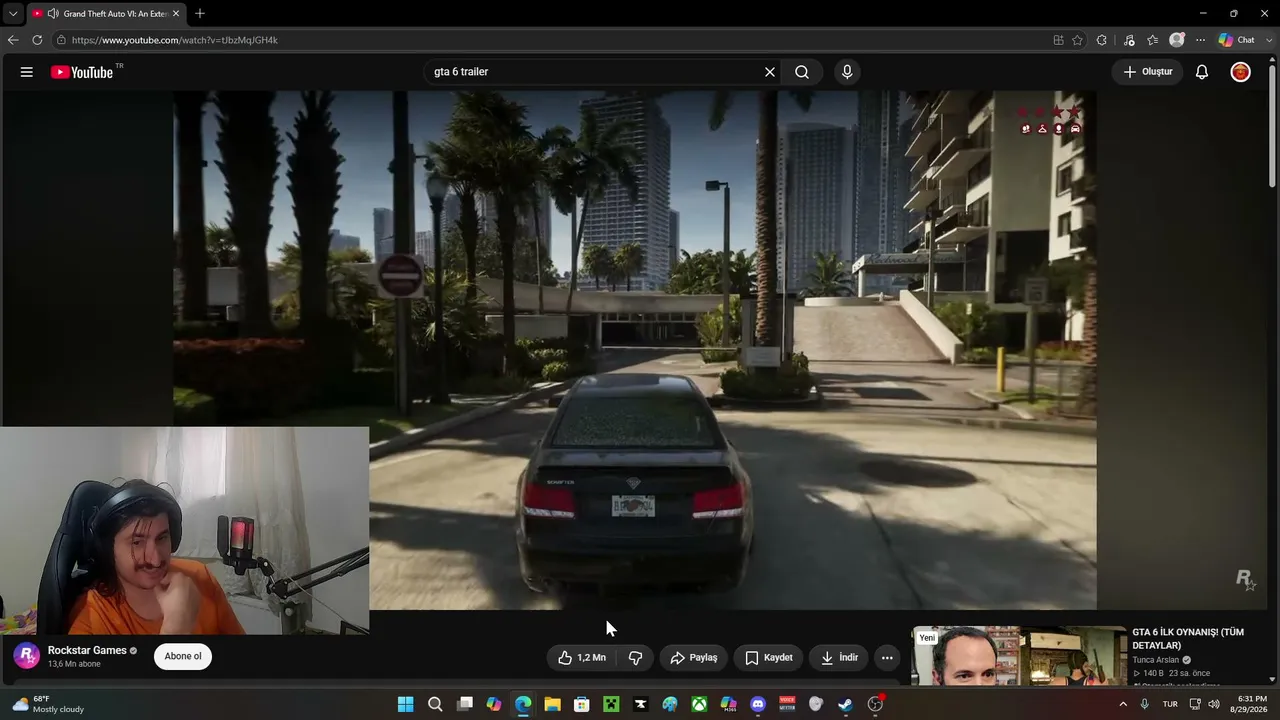
Task: Mute the tab using the speaker icon
Action: click(52, 14)
